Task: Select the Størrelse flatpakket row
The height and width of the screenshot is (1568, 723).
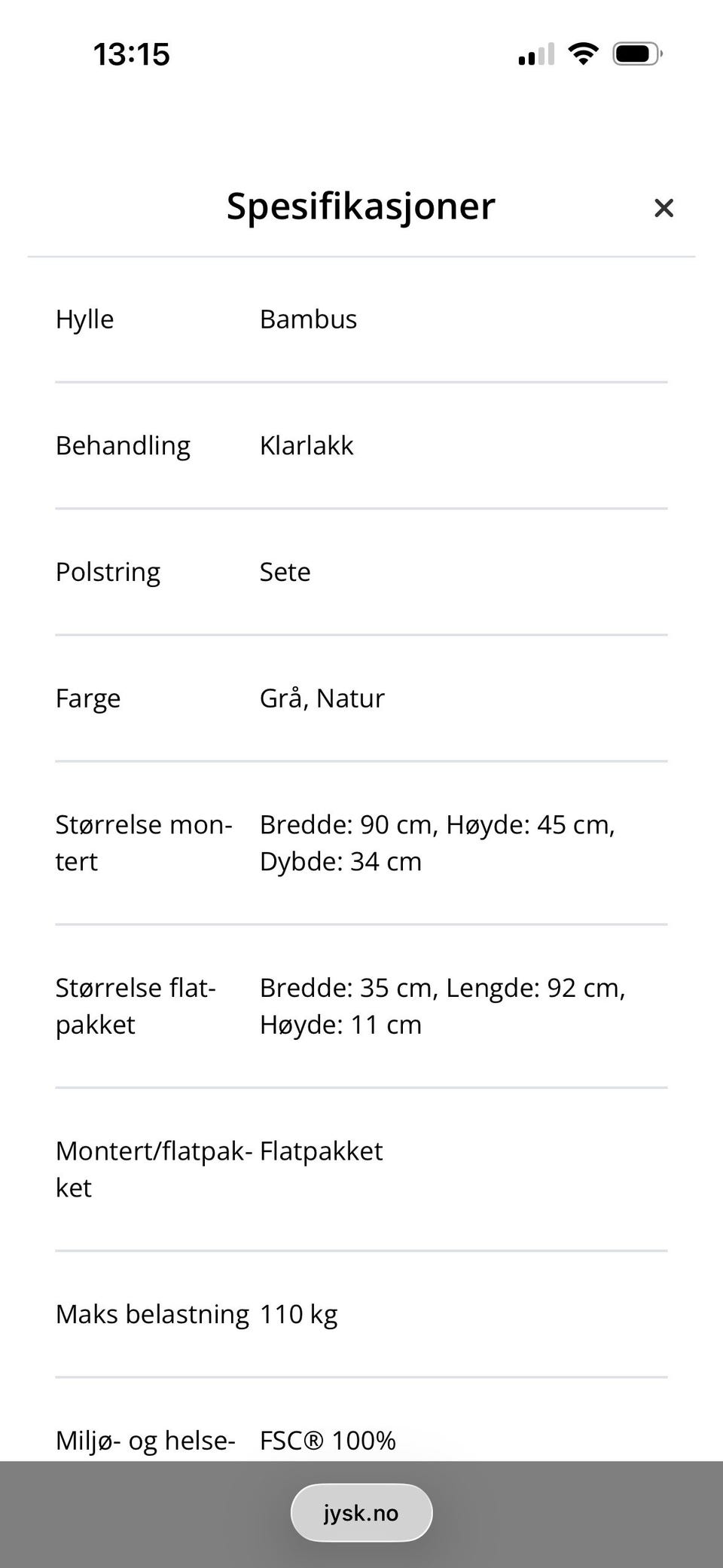Action: point(136,1005)
